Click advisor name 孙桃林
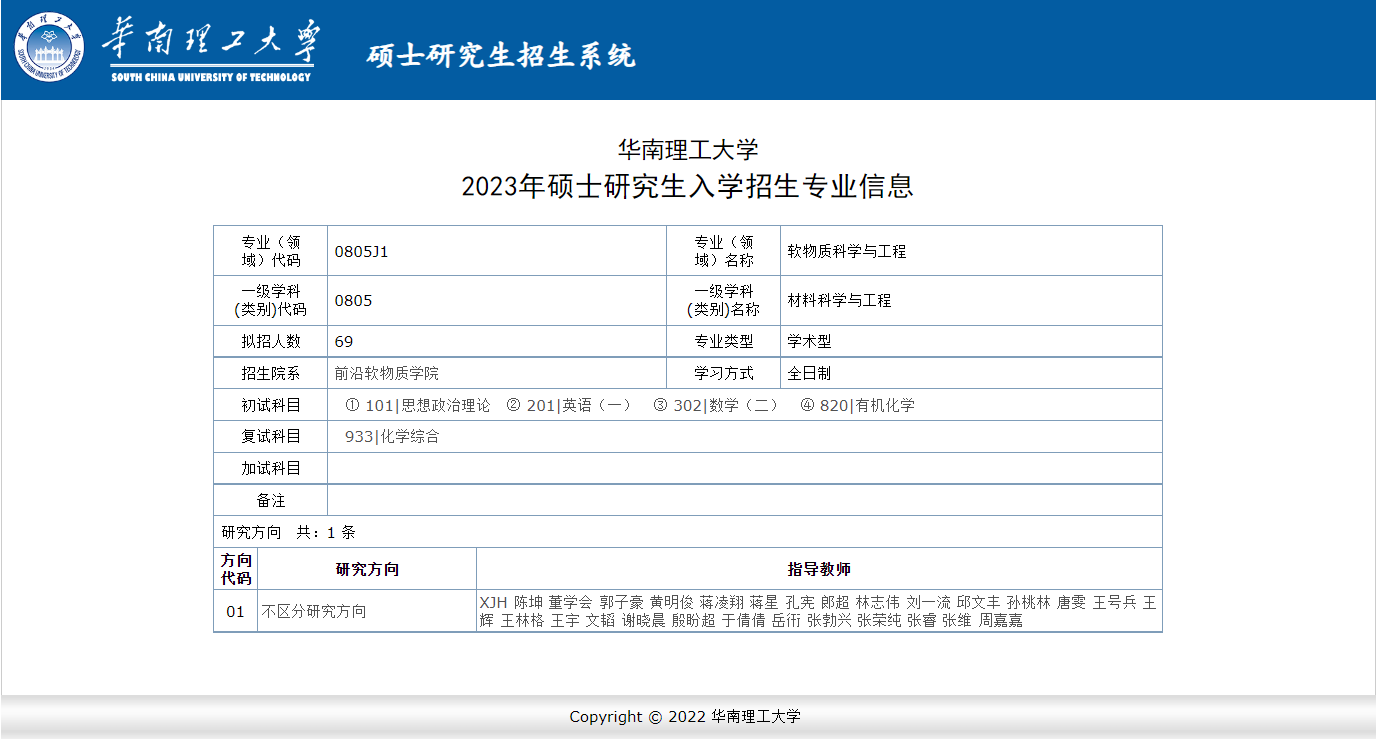 pyautogui.click(x=1029, y=602)
